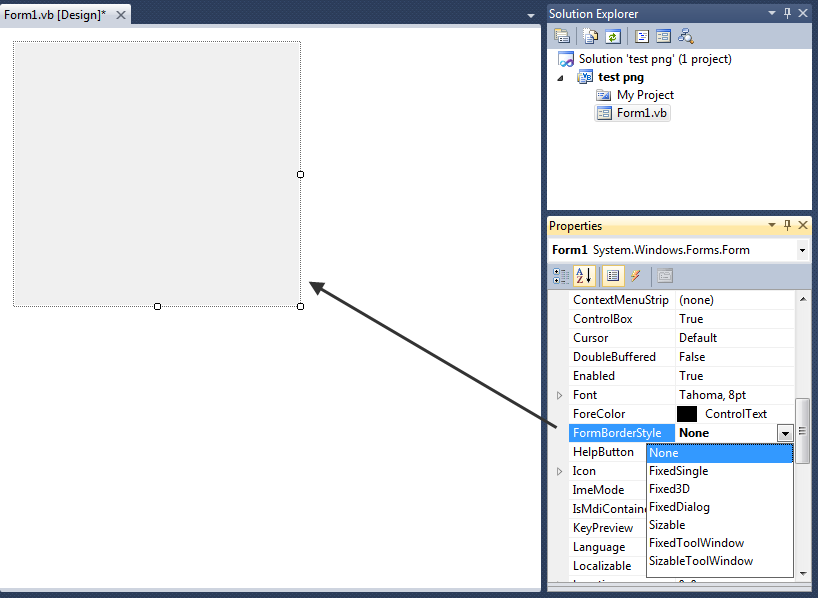
Task: Expand the Font property row
Action: pos(560,395)
